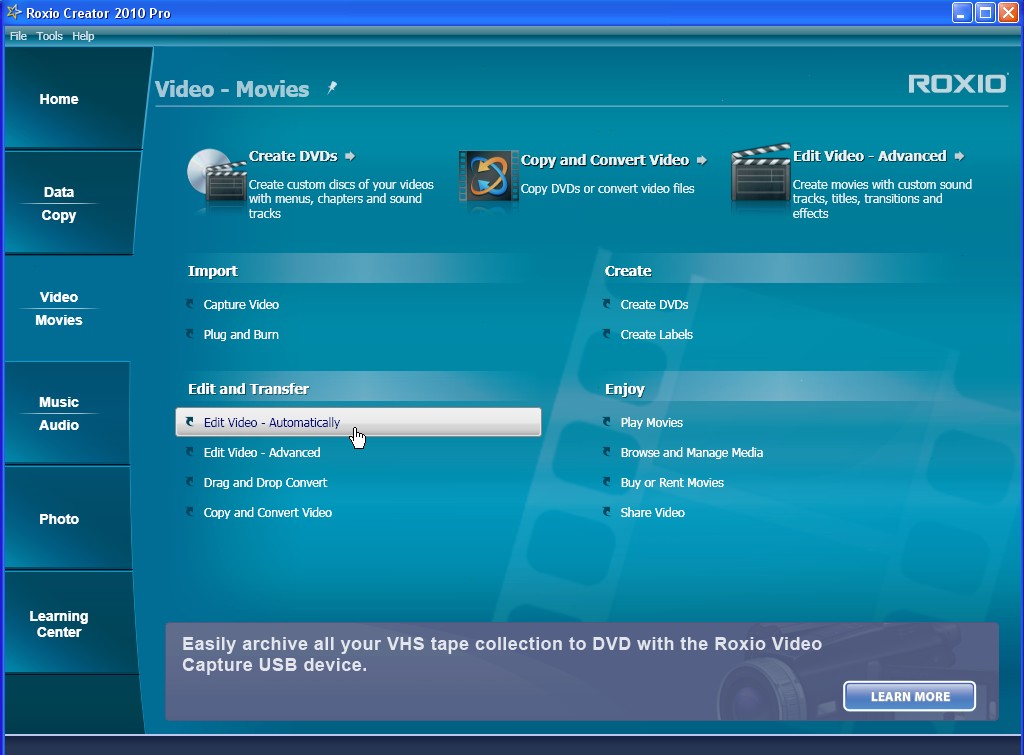Viewport: 1024px width, 755px height.
Task: Click the bullet icon beside Capture Video
Action: 190,304
